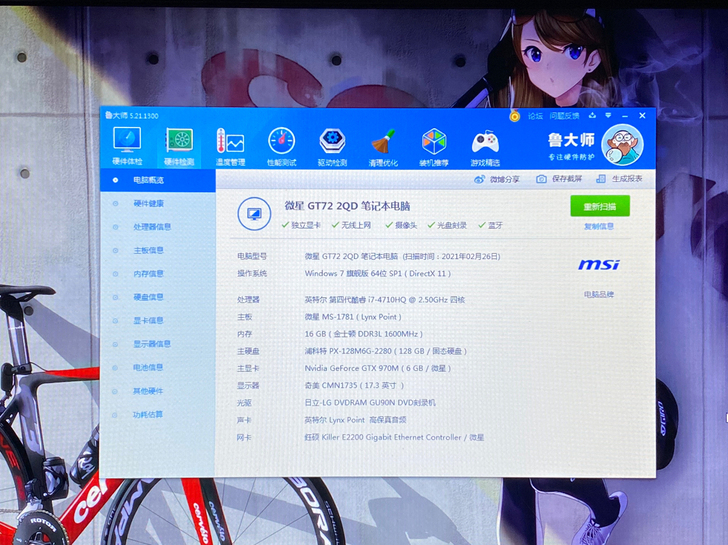The width and height of the screenshot is (728, 545).
Task: Click the 蓝牙 check label
Action: [495, 226]
